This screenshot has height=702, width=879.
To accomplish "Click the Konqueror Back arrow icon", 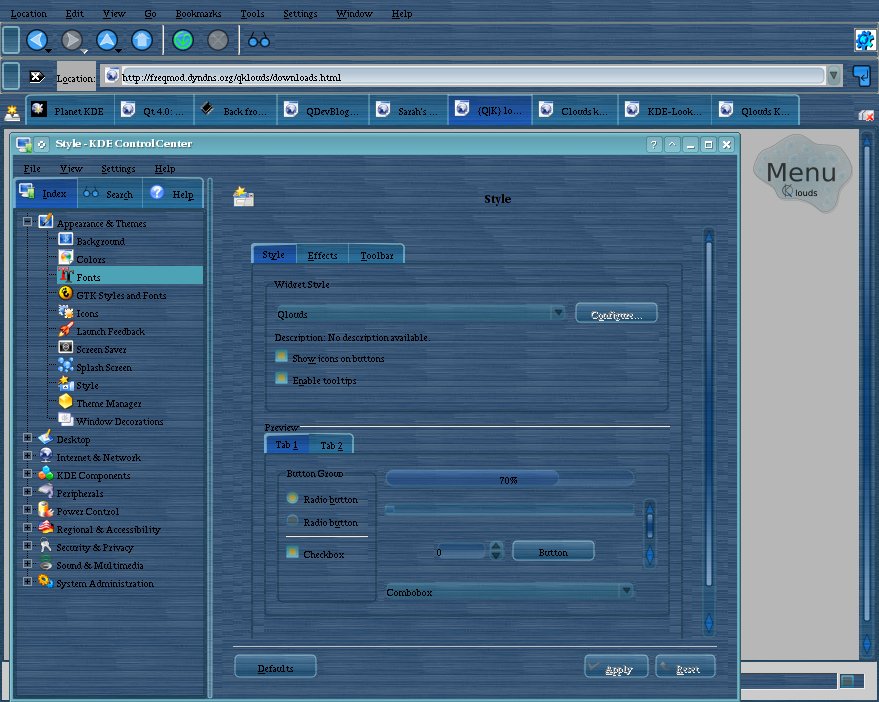I will pos(36,40).
